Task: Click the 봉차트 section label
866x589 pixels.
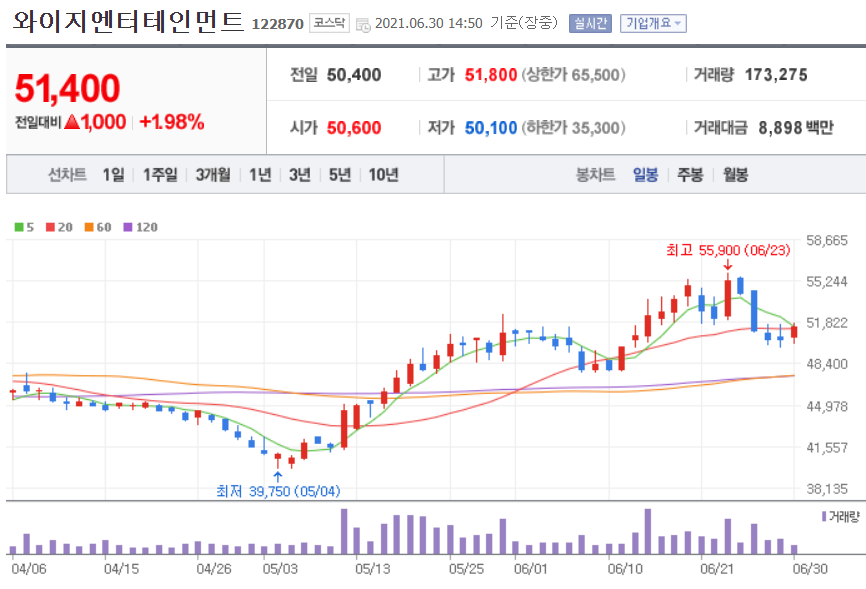Action: point(595,175)
